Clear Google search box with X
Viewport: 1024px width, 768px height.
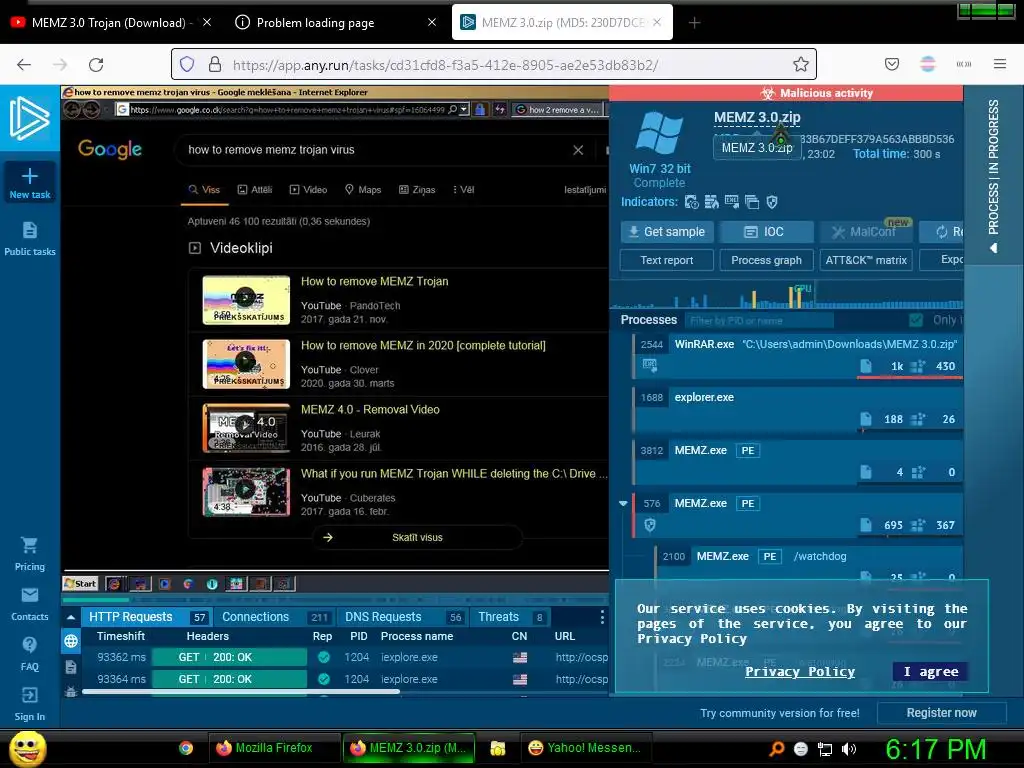(x=578, y=150)
